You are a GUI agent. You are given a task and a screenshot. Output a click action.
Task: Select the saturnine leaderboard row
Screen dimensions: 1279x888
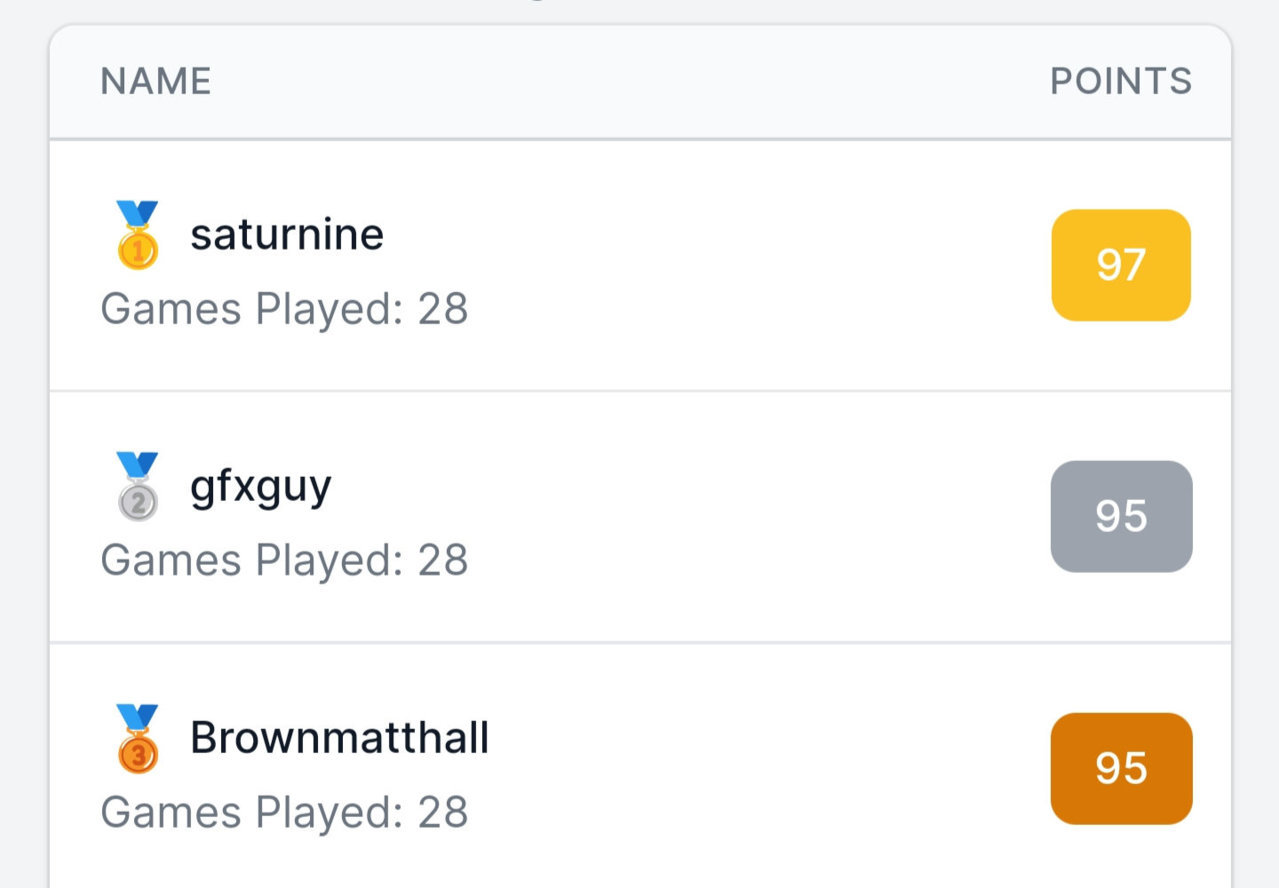640,265
